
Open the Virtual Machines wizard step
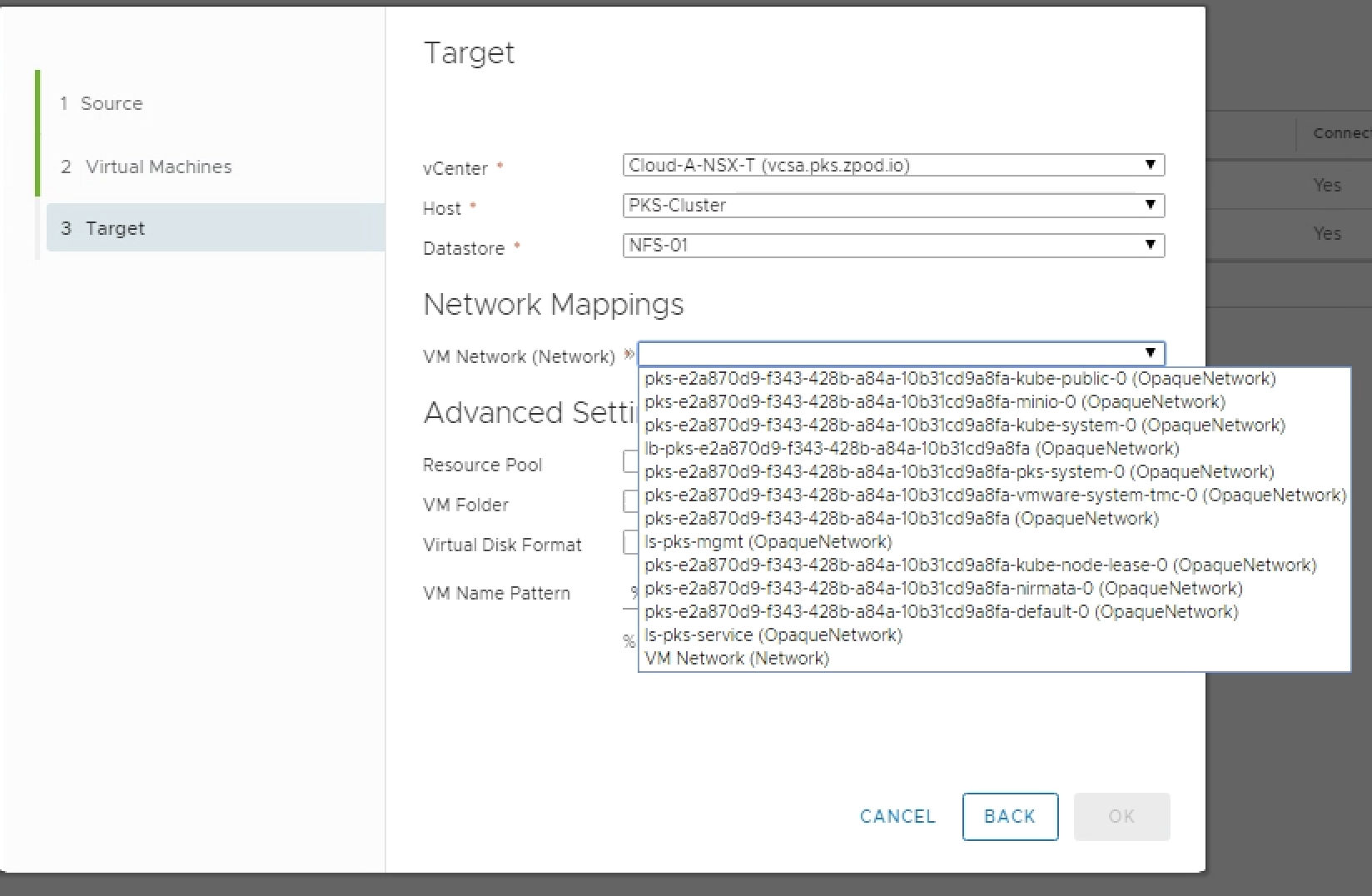pyautogui.click(x=158, y=167)
